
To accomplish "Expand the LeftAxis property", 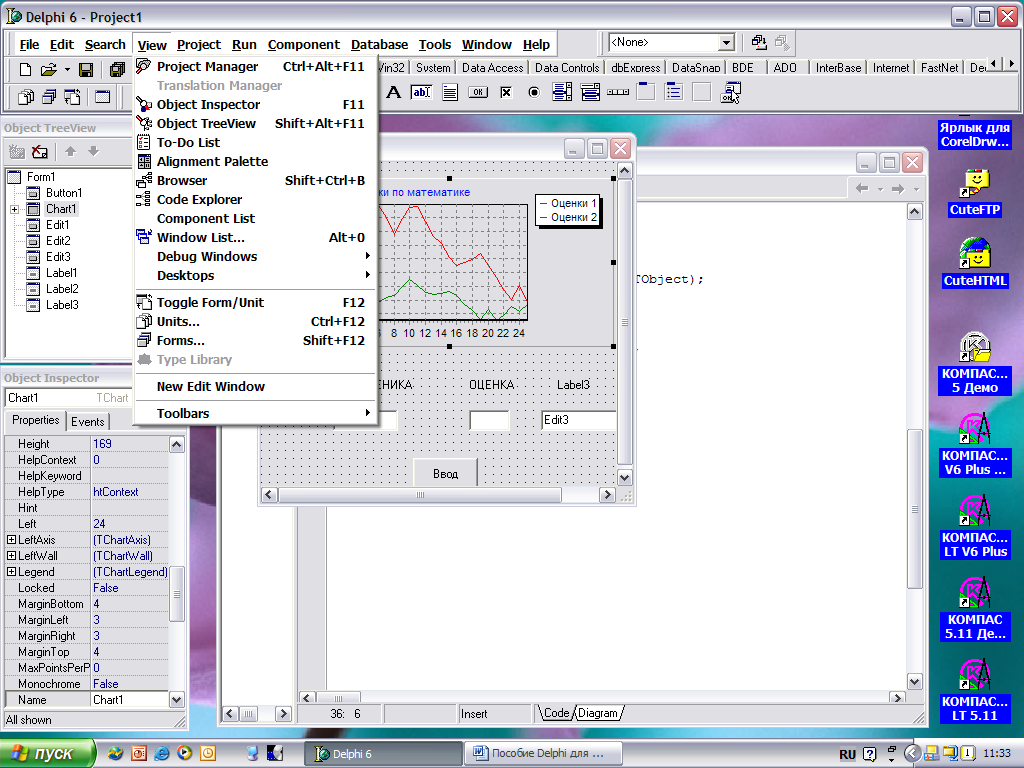I will pyautogui.click(x=11, y=539).
